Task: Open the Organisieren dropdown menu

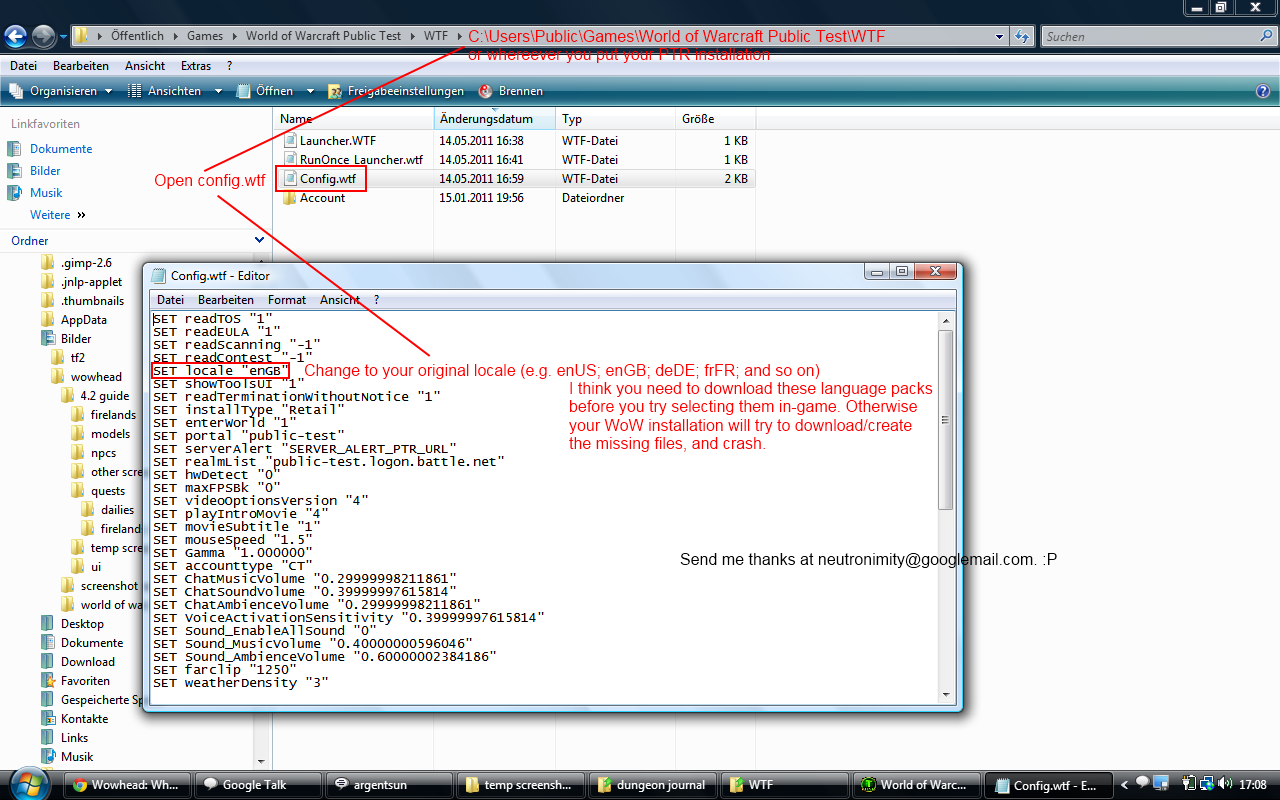Action: click(62, 91)
